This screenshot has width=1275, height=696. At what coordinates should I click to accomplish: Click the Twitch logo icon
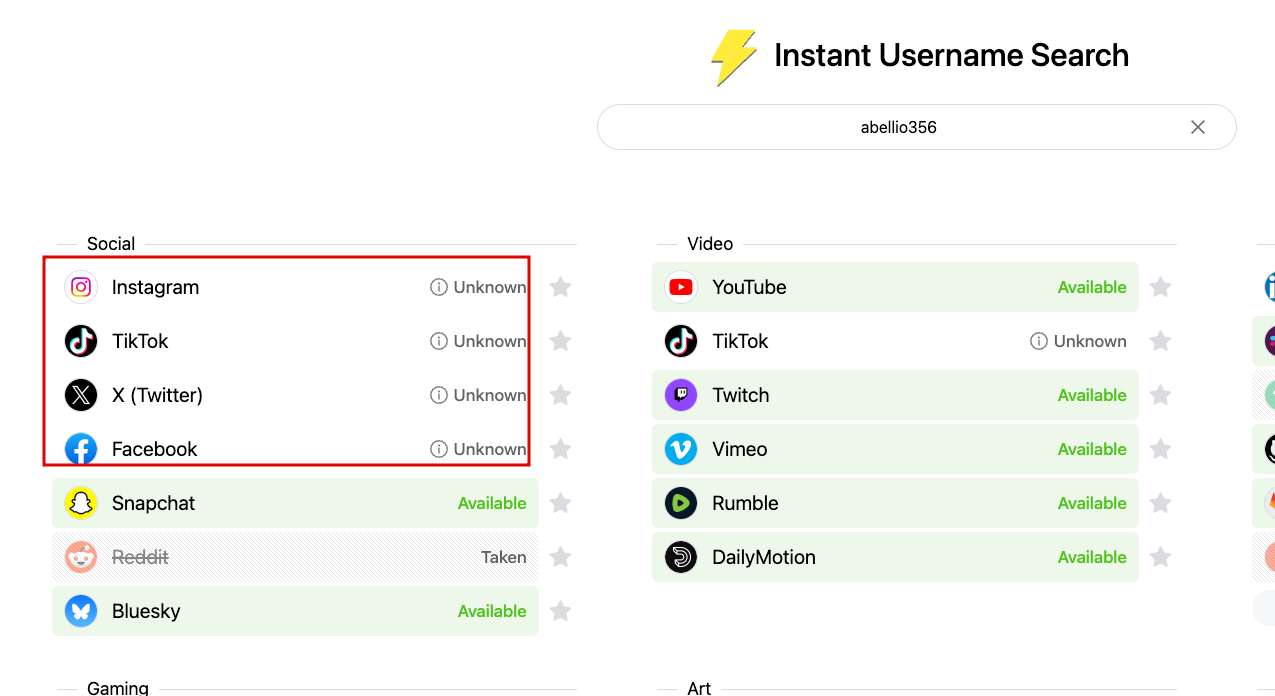[x=681, y=395]
